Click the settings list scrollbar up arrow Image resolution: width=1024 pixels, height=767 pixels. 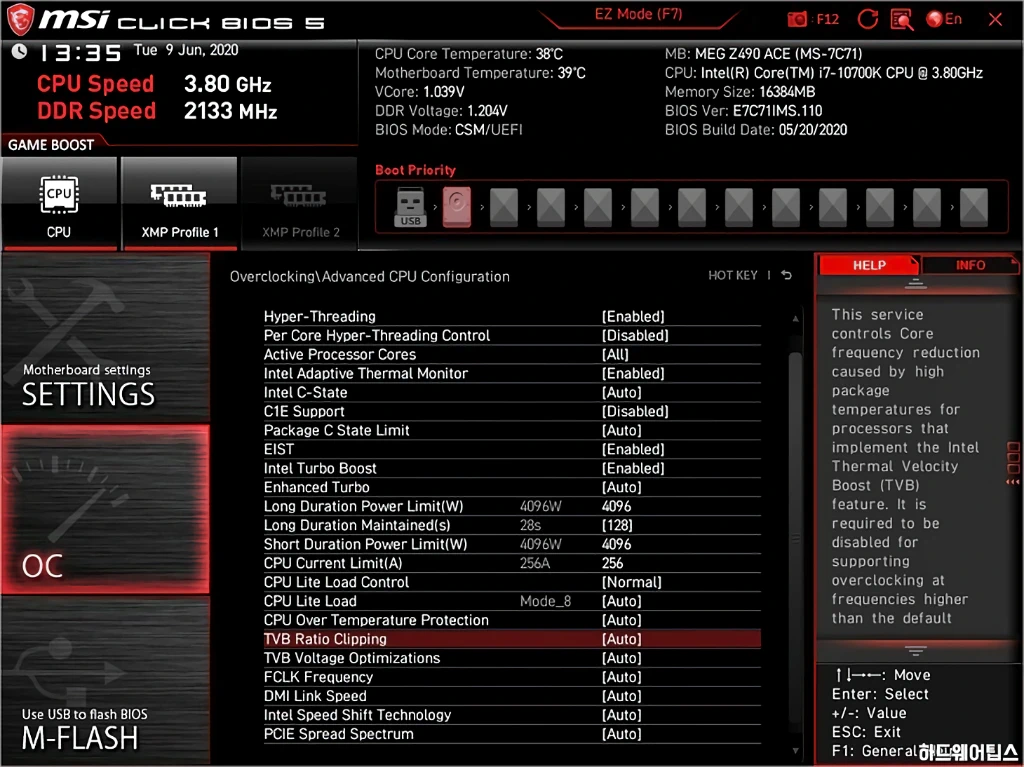(x=795, y=319)
